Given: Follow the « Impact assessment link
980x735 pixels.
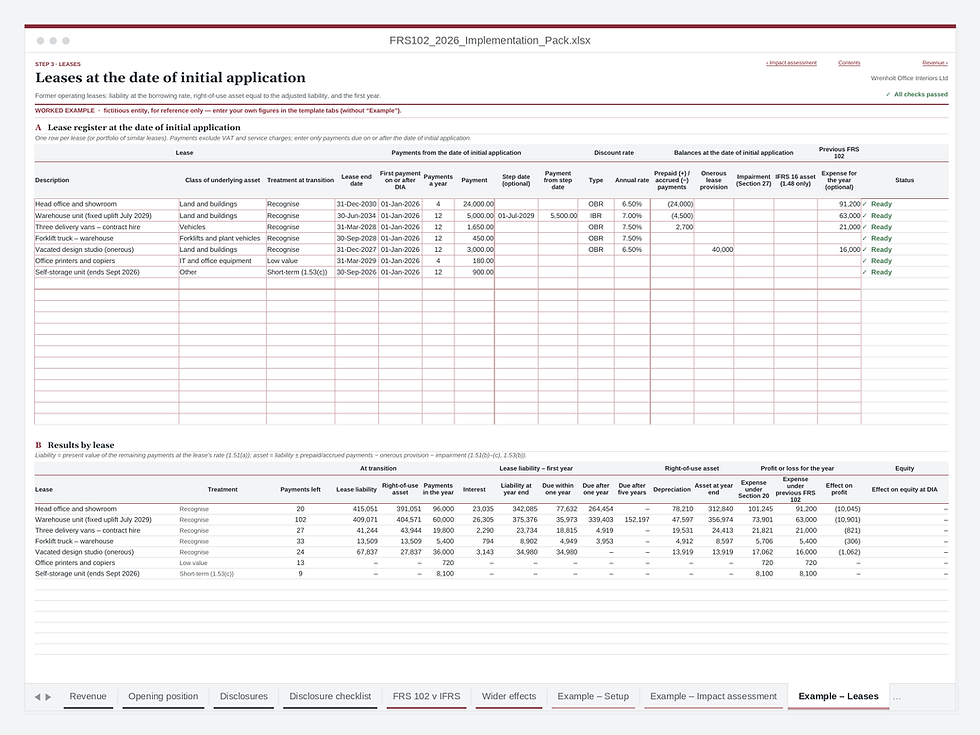Looking at the screenshot, I should (791, 62).
